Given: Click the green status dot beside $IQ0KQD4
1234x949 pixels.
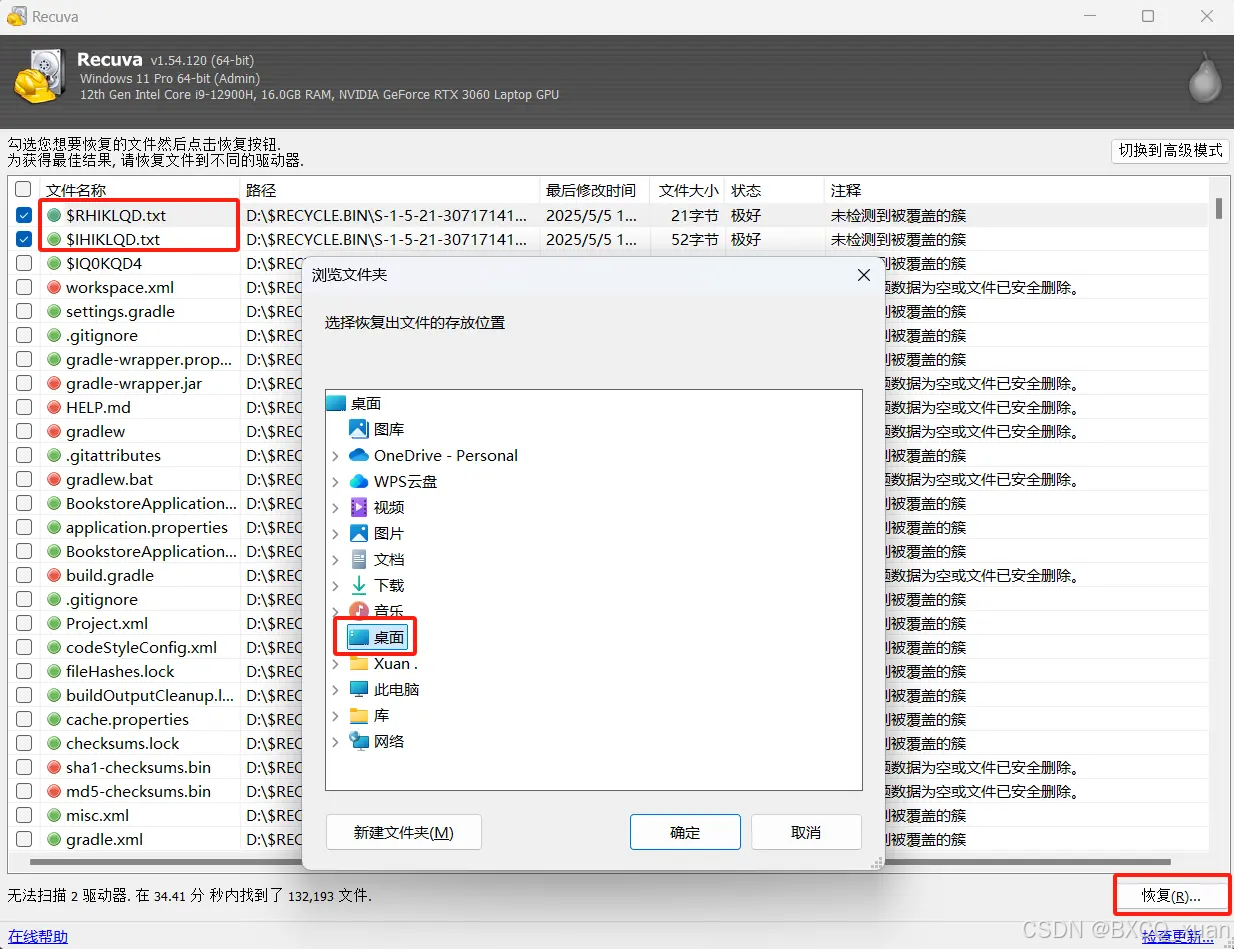Looking at the screenshot, I should tap(54, 264).
